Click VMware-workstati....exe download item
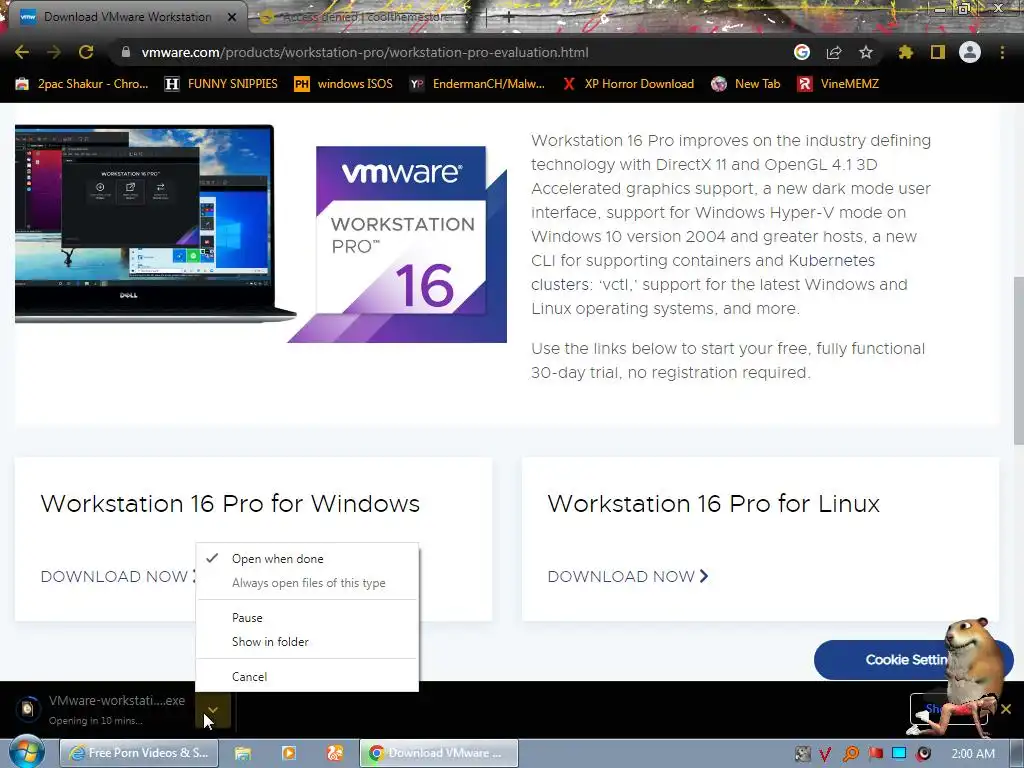 click(x=104, y=710)
